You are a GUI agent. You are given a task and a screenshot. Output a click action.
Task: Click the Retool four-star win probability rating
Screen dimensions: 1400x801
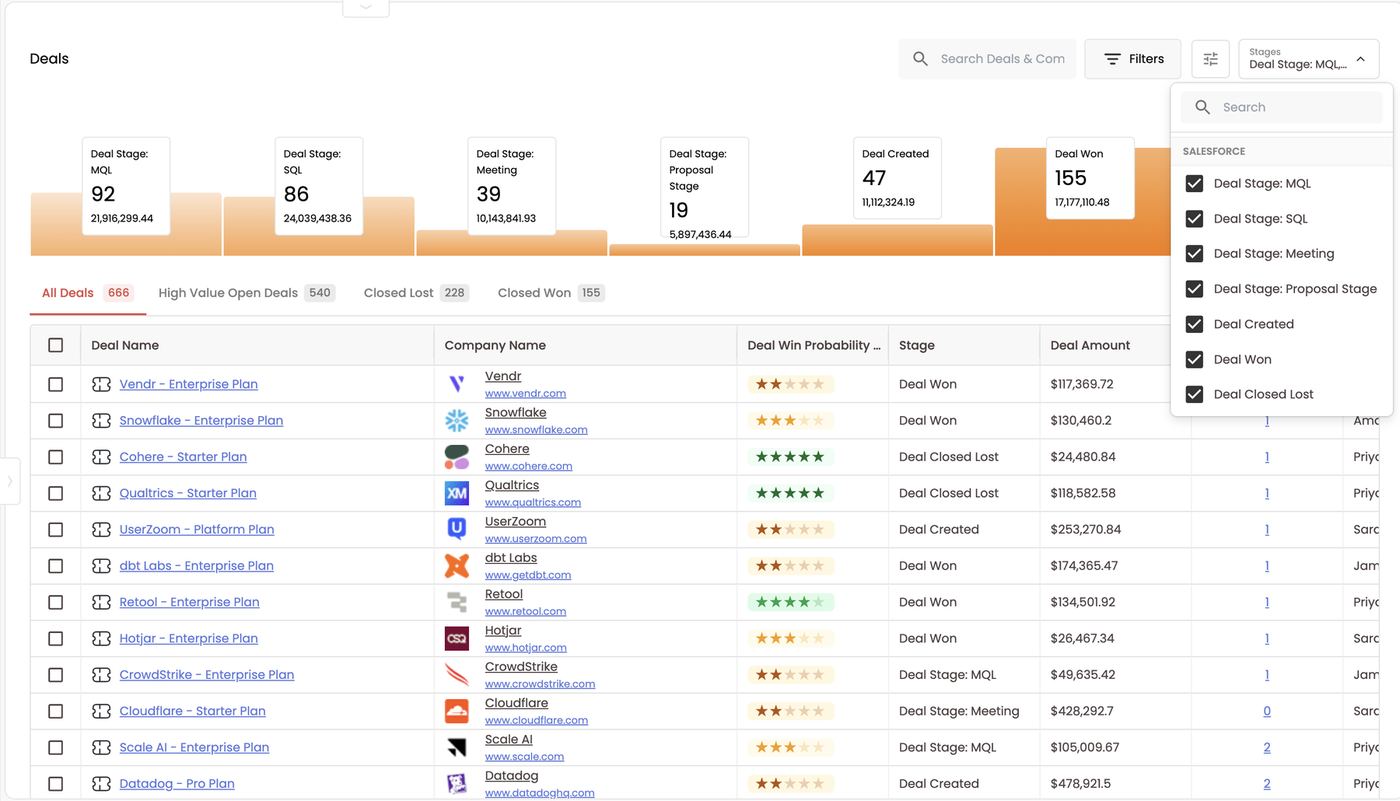[x=790, y=602]
